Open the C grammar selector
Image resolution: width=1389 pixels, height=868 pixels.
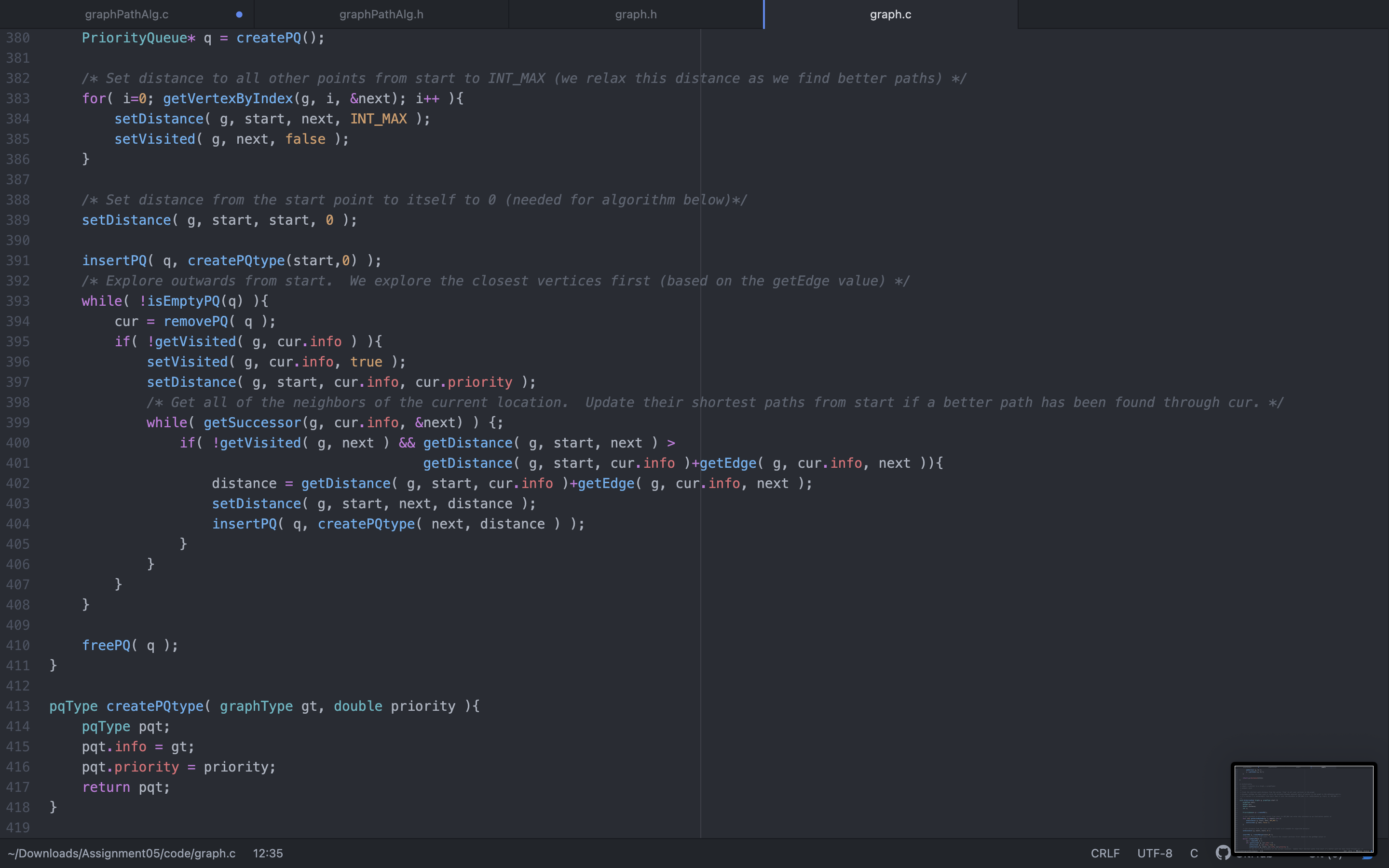click(x=1194, y=853)
